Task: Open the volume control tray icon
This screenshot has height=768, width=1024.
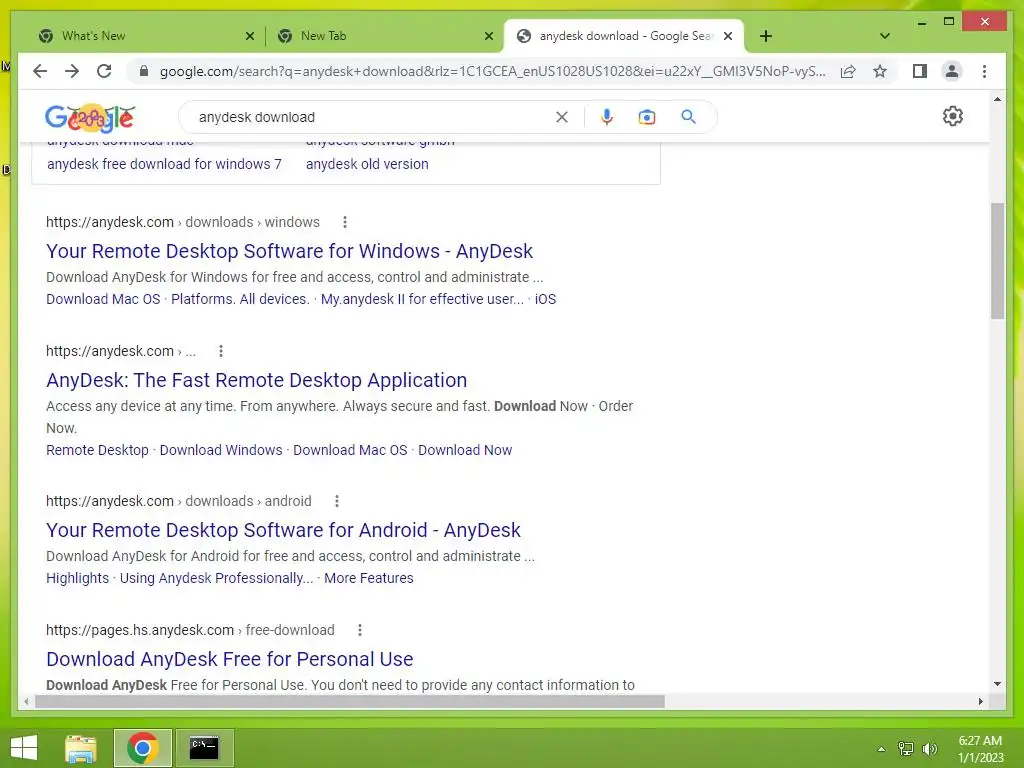Action: coord(930,748)
